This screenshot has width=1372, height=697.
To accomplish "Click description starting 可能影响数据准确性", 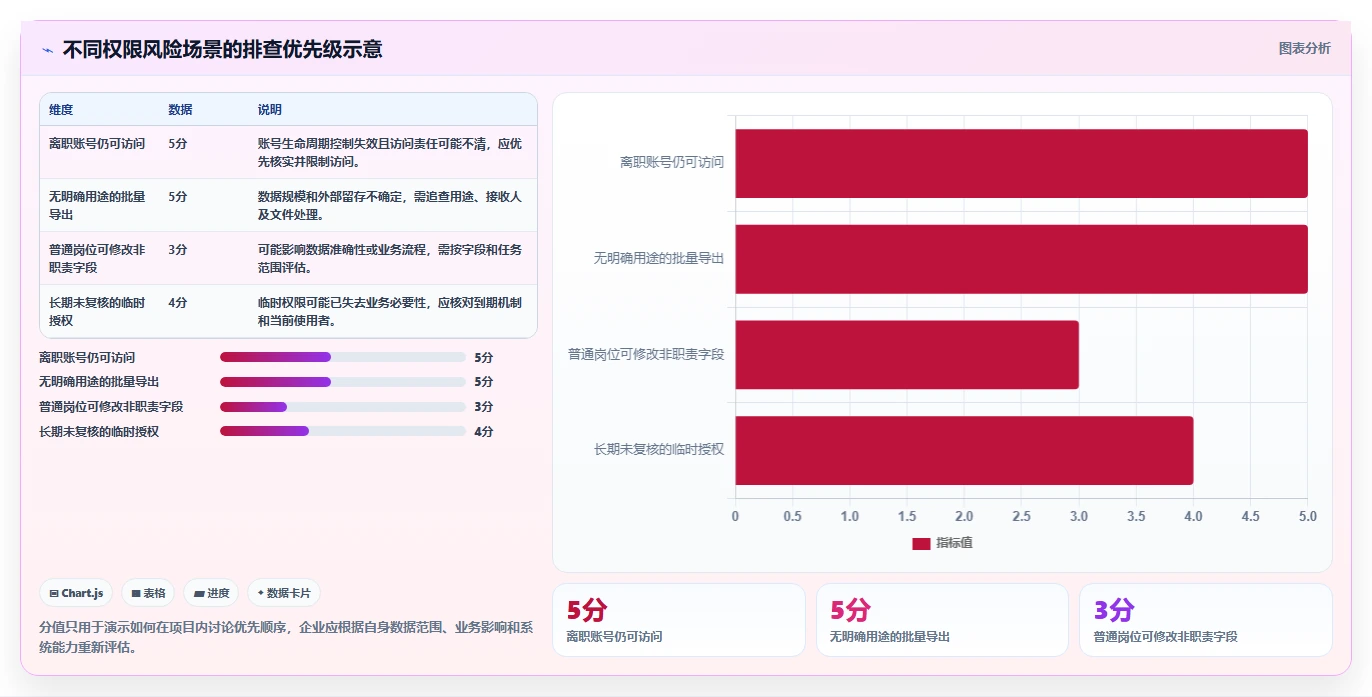I will tap(390, 259).
